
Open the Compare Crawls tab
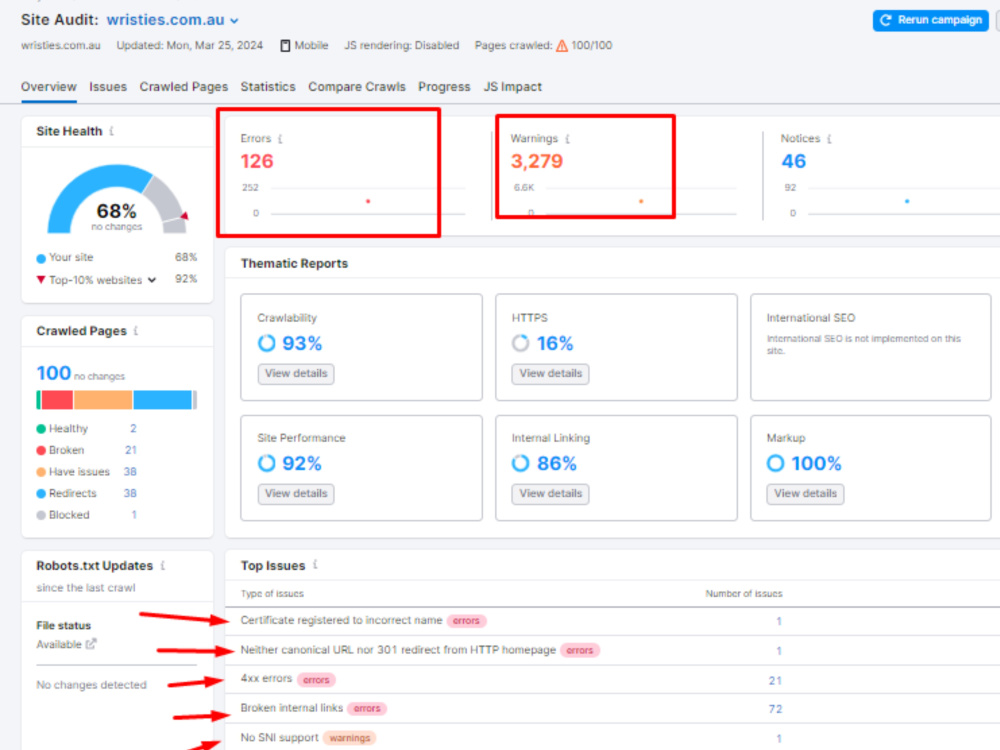tap(357, 87)
